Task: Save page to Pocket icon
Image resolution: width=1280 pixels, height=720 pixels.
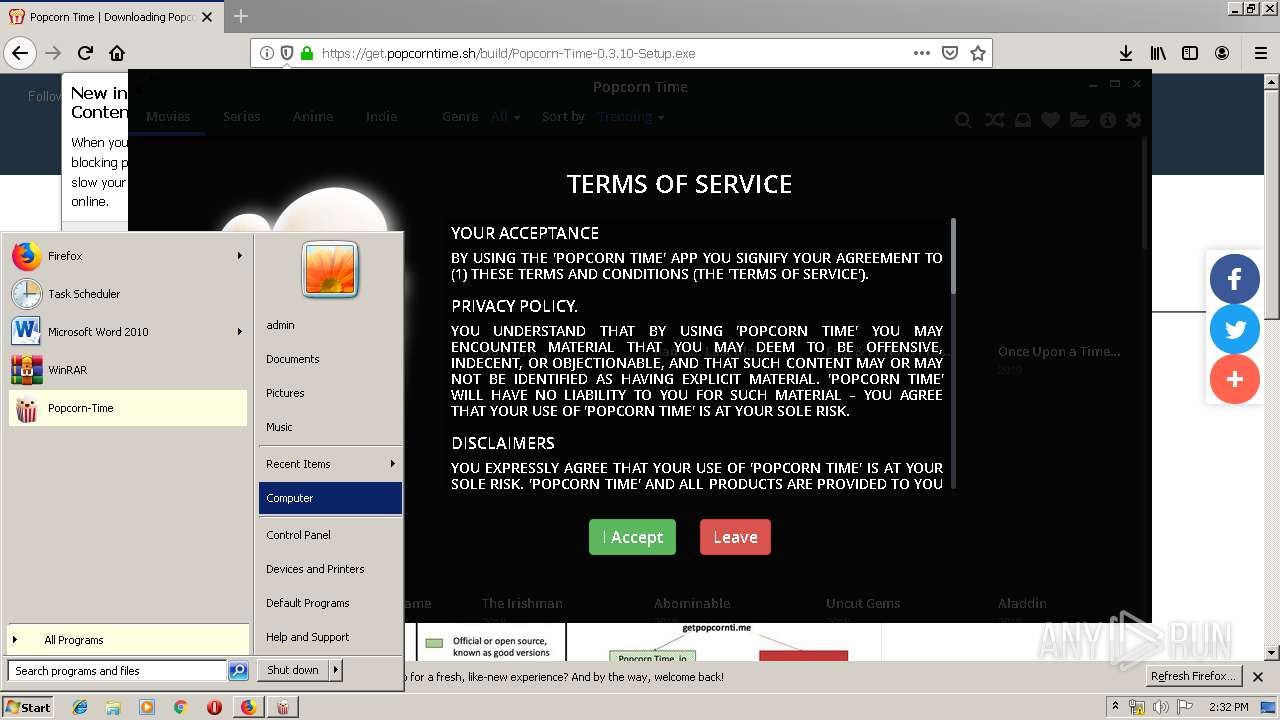Action: pos(950,53)
